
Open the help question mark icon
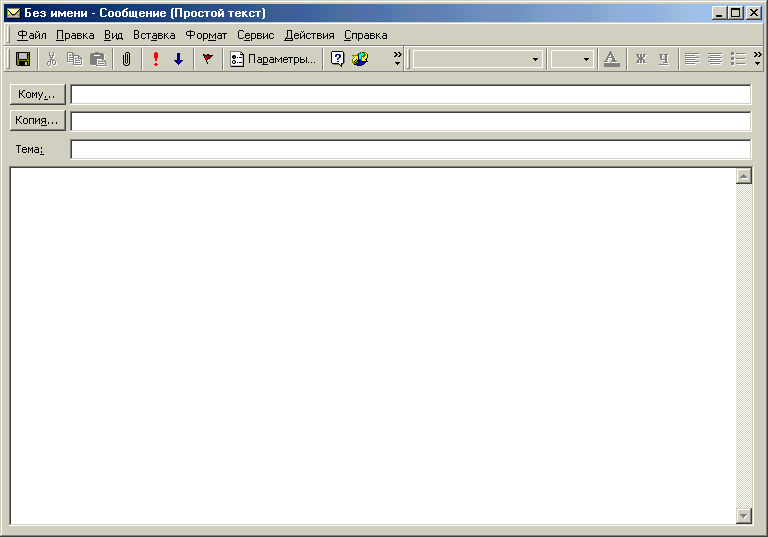tap(337, 59)
